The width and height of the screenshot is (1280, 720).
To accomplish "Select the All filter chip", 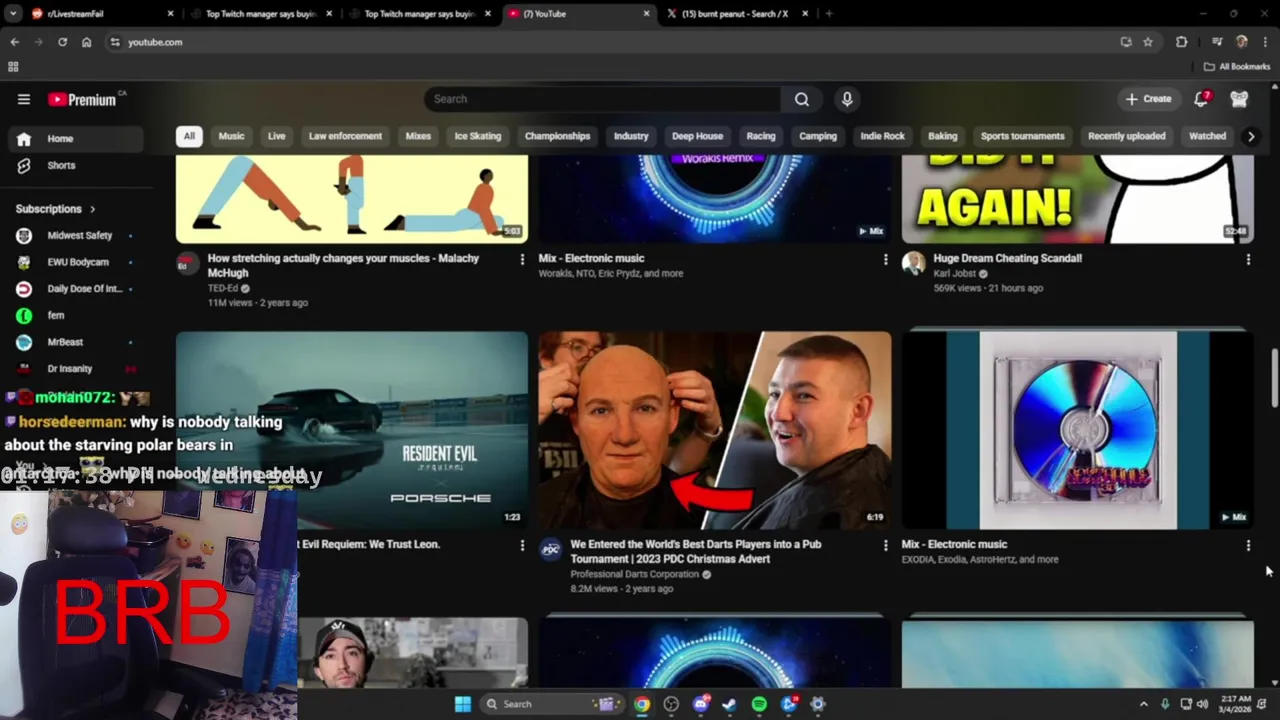I will (189, 136).
